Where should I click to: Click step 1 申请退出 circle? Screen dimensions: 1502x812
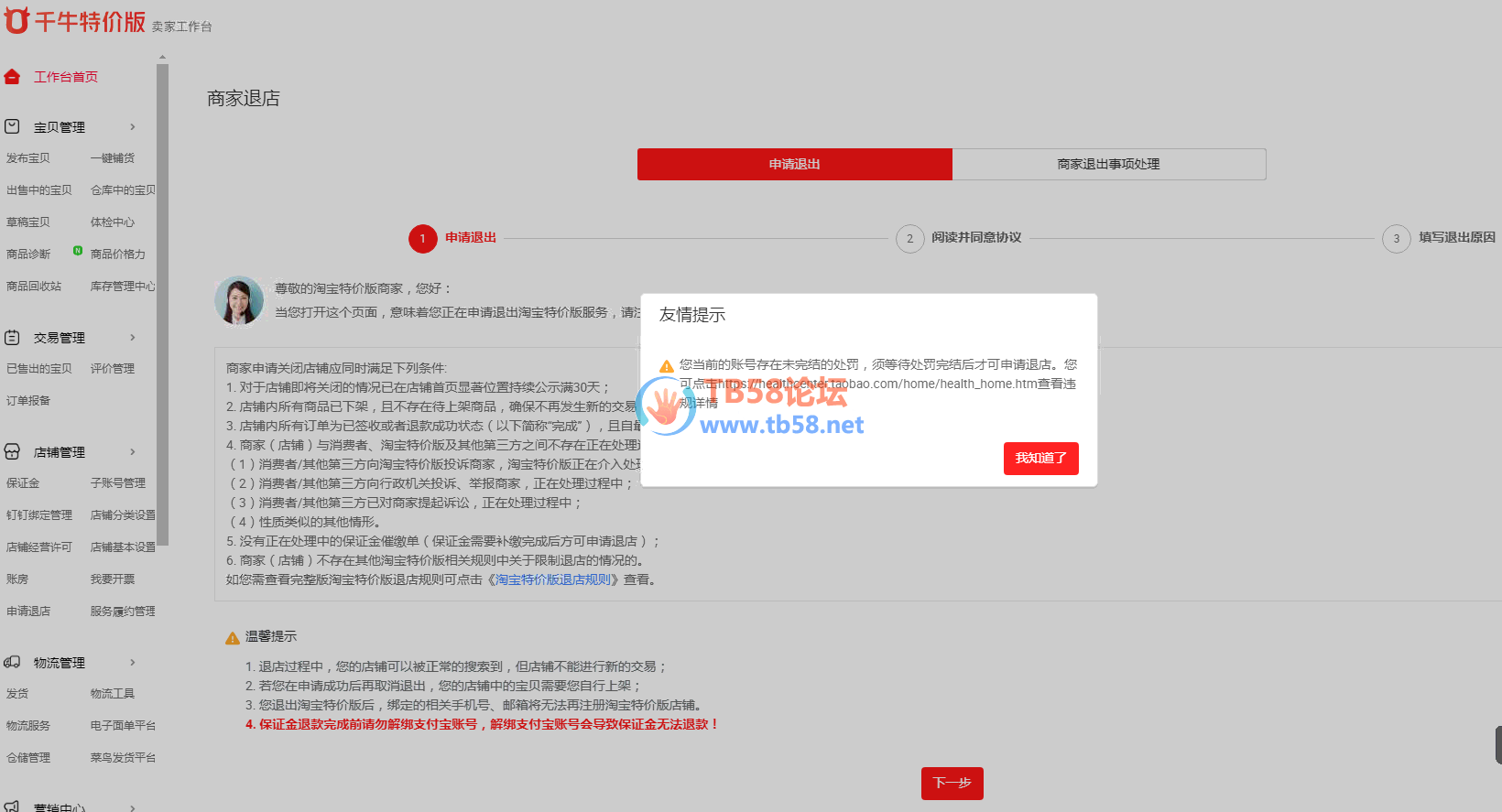(x=423, y=238)
